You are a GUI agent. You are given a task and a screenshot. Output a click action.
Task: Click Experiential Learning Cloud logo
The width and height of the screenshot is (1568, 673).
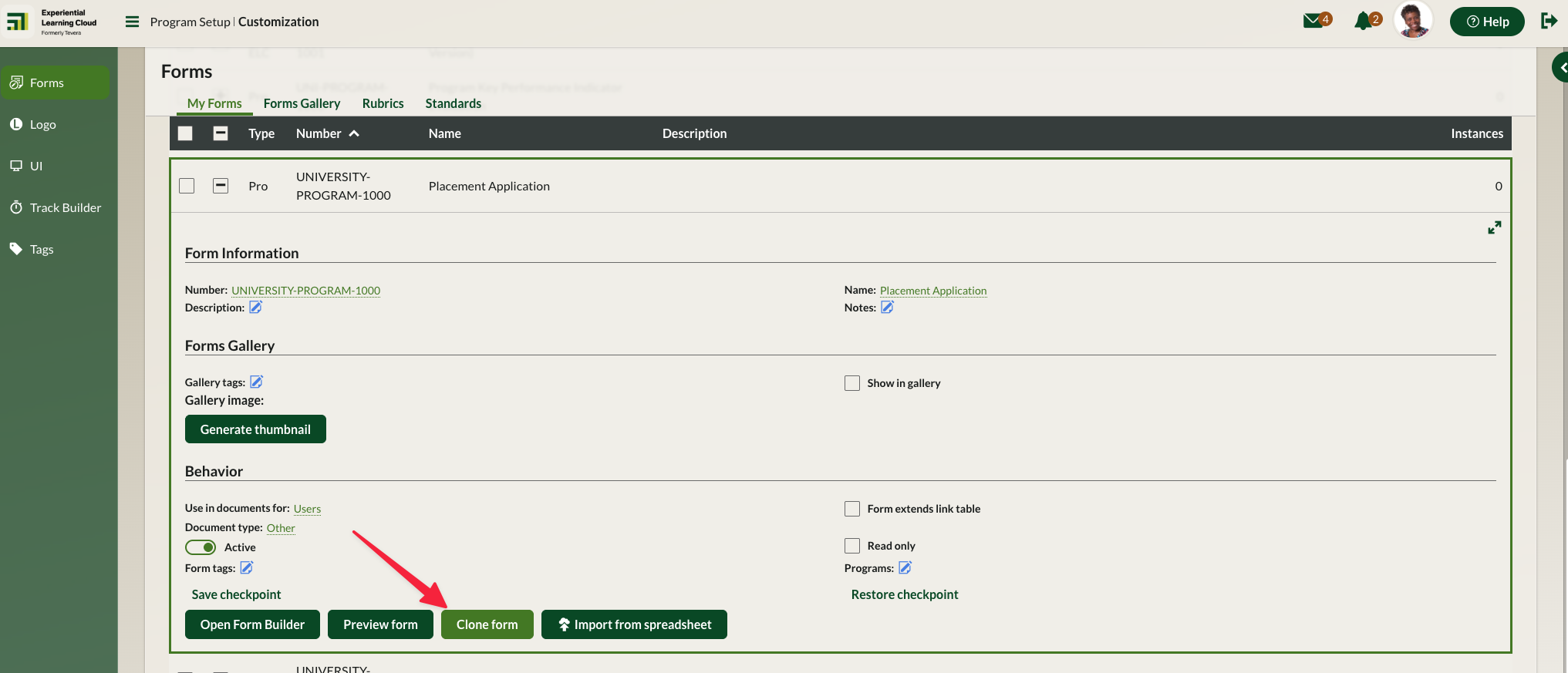pyautogui.click(x=52, y=22)
